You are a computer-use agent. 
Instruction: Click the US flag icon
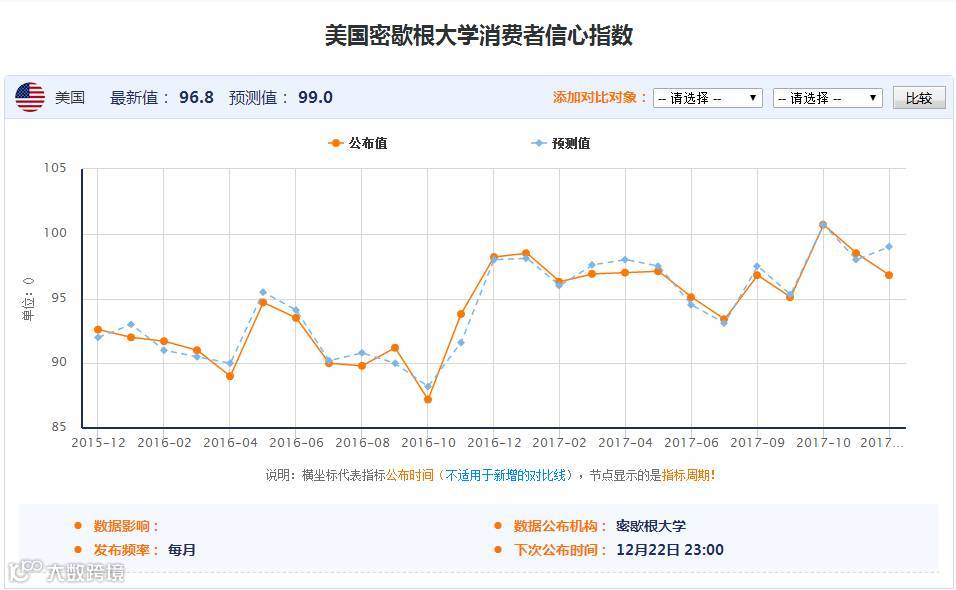point(30,97)
